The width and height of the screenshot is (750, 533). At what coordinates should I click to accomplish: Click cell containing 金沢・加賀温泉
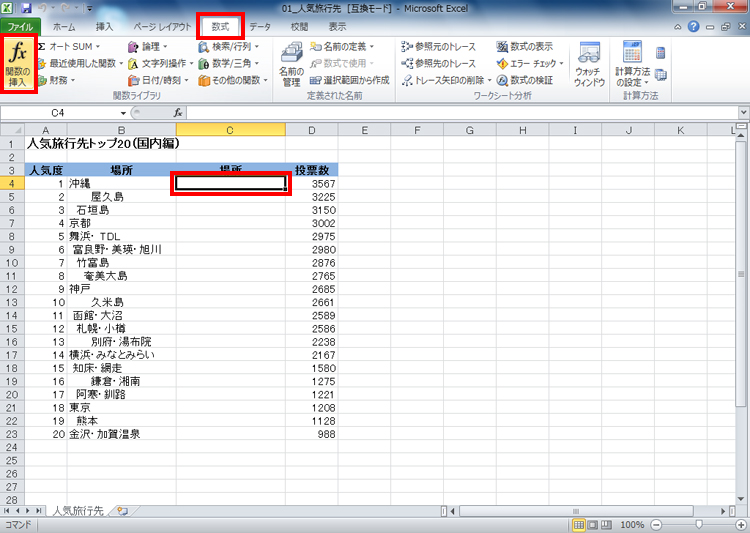click(x=121, y=434)
